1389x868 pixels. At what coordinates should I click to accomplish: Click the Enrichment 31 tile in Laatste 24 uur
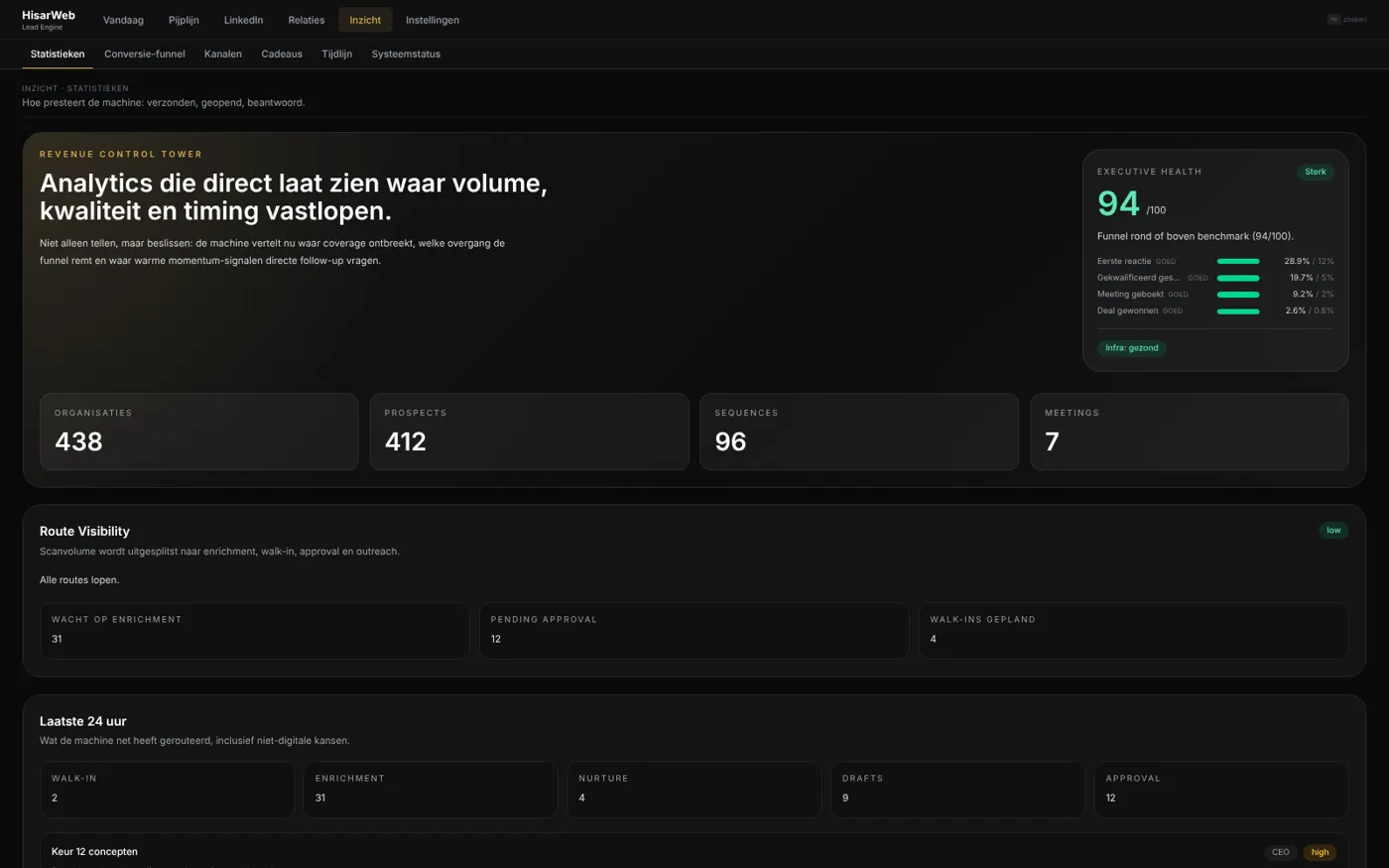point(431,790)
